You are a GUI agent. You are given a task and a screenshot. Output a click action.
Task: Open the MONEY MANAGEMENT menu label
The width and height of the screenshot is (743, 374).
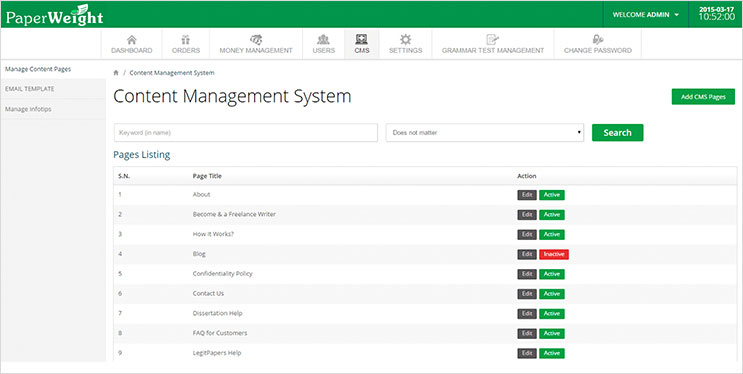click(x=256, y=50)
